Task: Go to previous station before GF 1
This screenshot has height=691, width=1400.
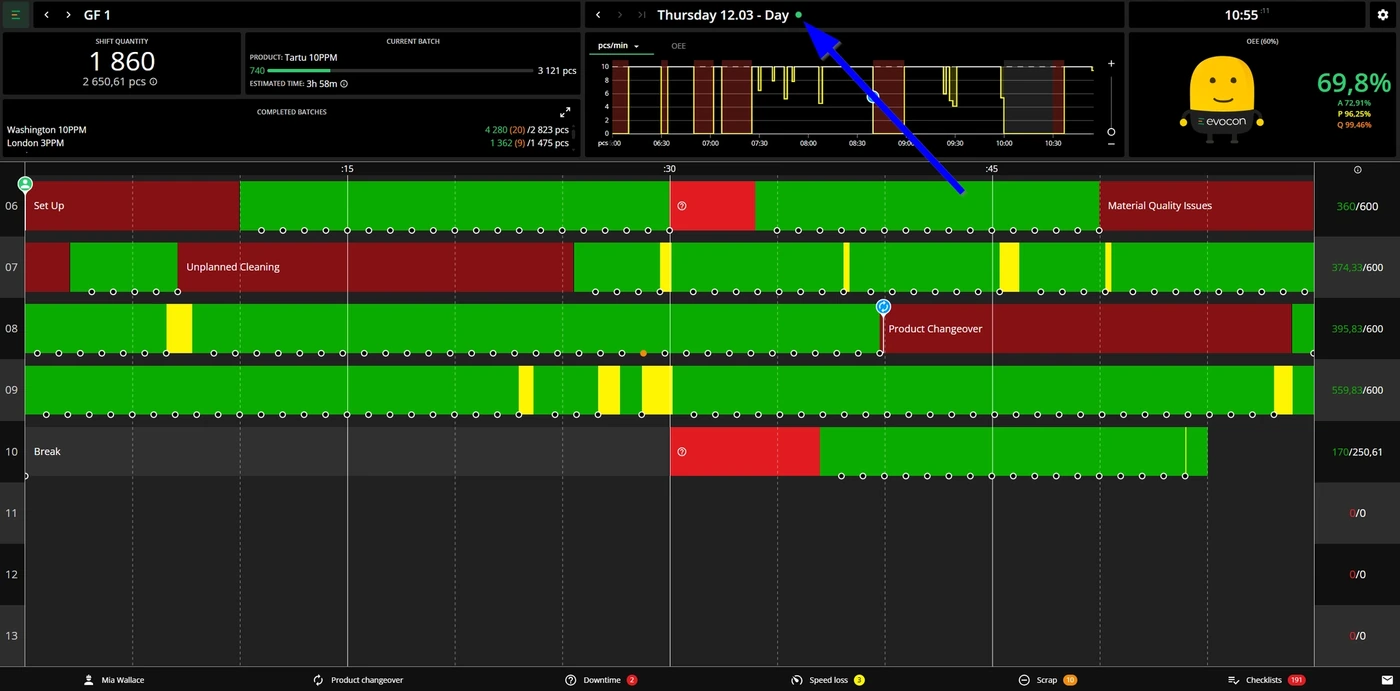Action: click(47, 15)
